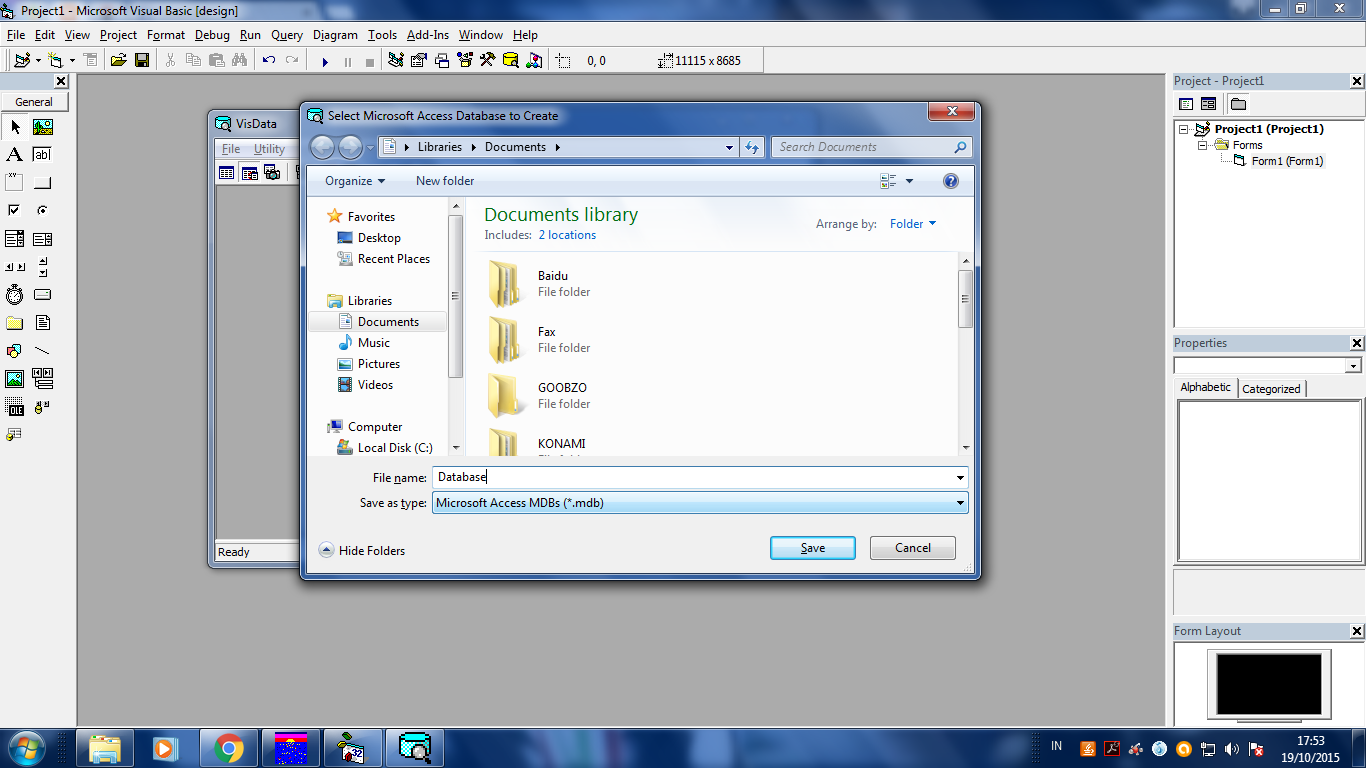Create a New folder in Documents
Screen dimensions: 1366x768
tap(444, 181)
